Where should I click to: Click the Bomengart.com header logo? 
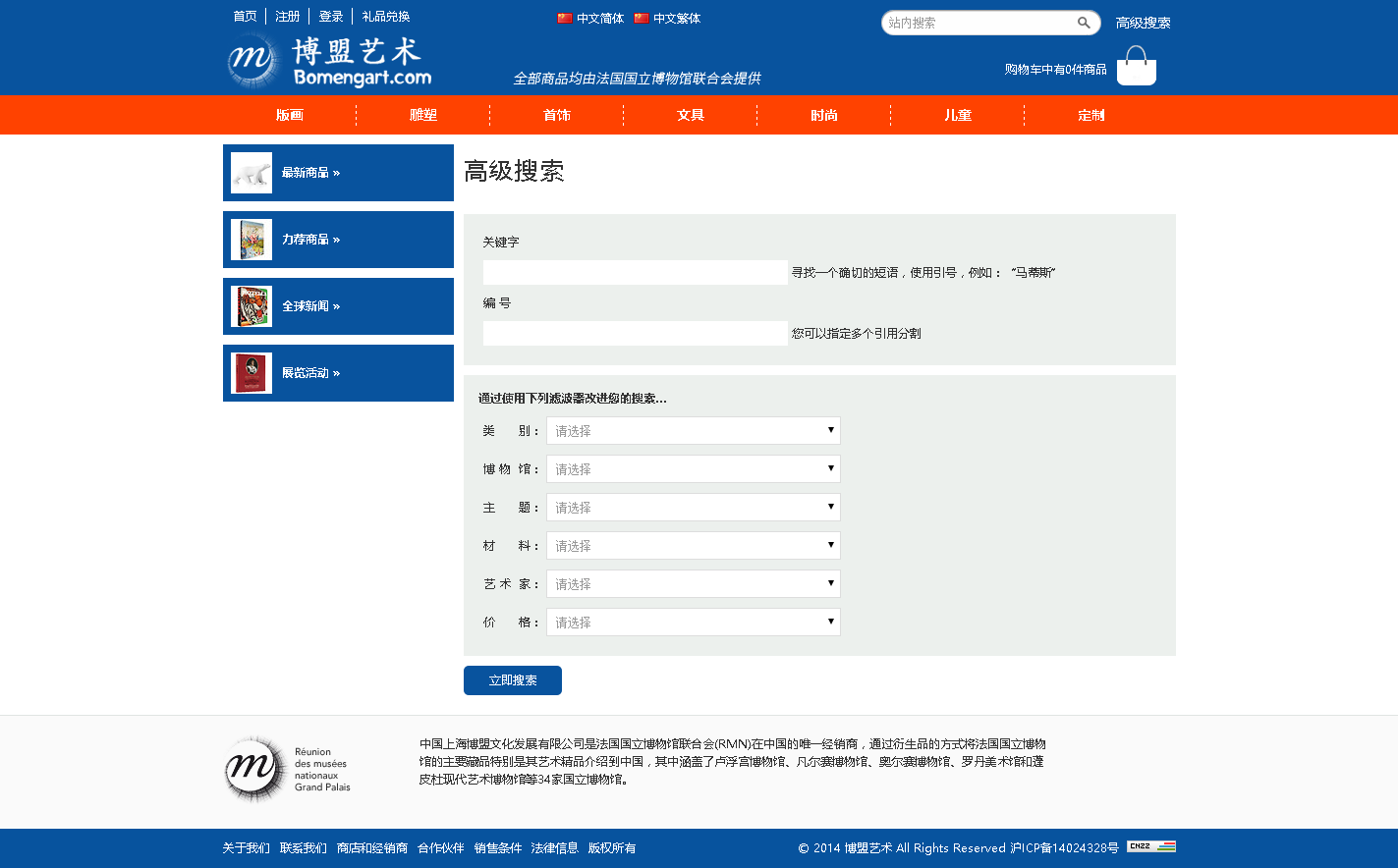pyautogui.click(x=330, y=62)
